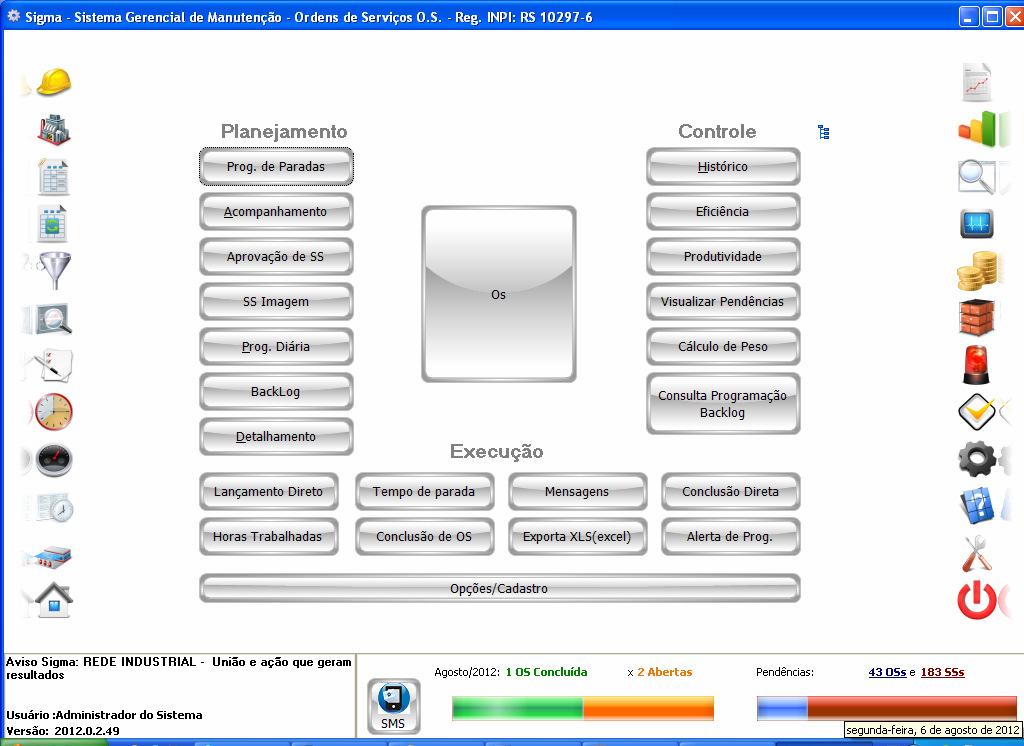
Task: Open the Produtividade button
Action: [722, 257]
